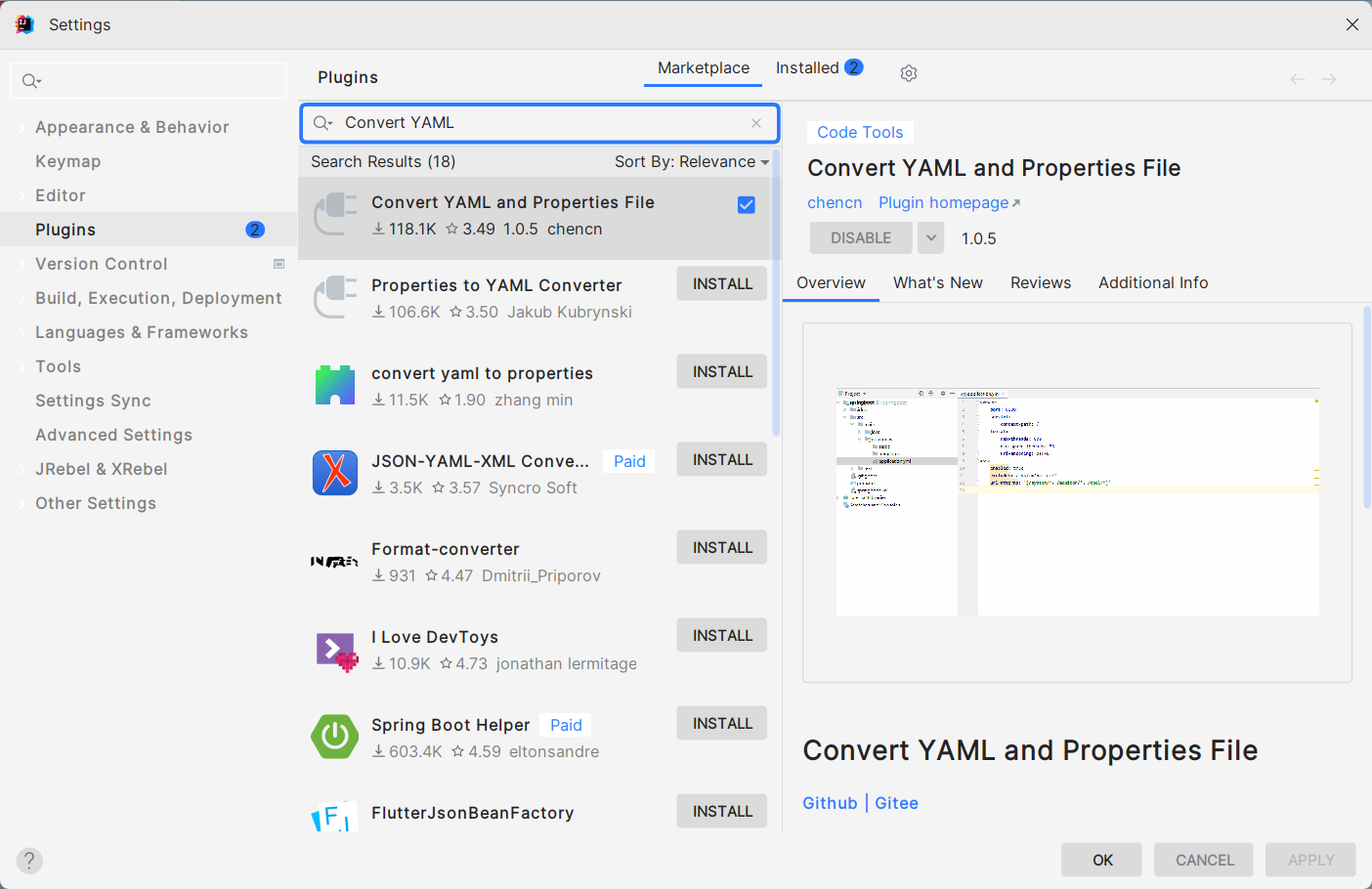Click the plugin results list scrollbar
Viewport: 1372px width, 889px height.
(776, 293)
